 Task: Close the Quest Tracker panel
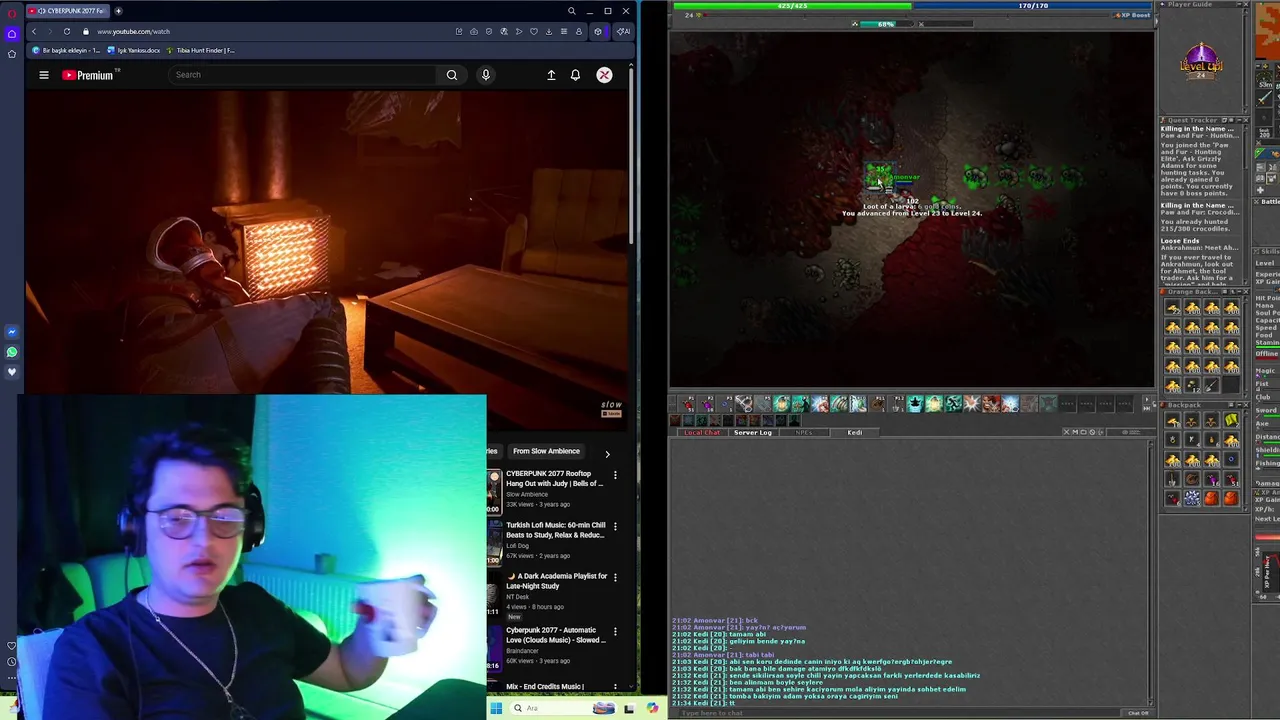(x=1246, y=120)
